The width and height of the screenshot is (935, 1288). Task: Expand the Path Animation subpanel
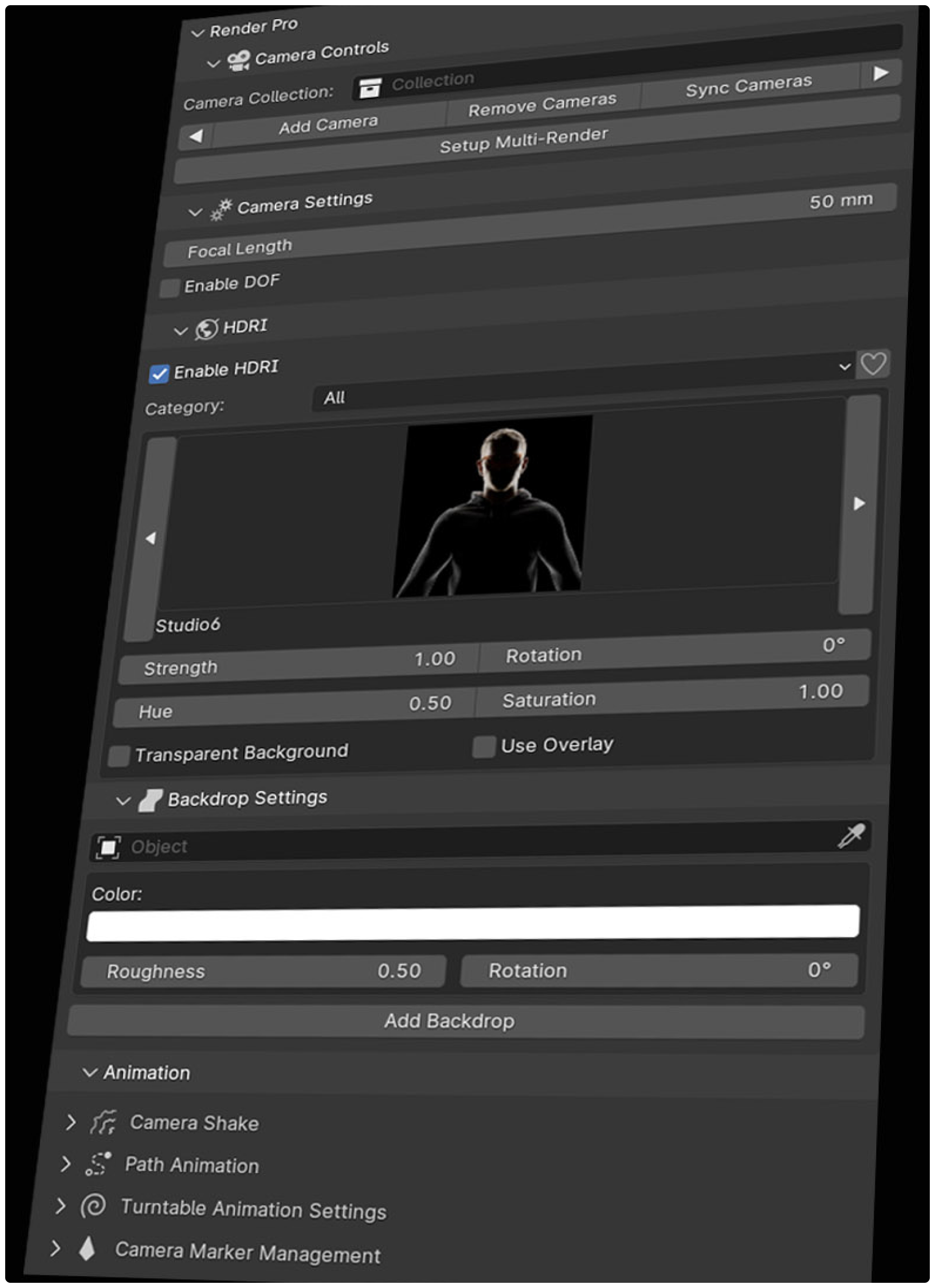click(x=65, y=1164)
